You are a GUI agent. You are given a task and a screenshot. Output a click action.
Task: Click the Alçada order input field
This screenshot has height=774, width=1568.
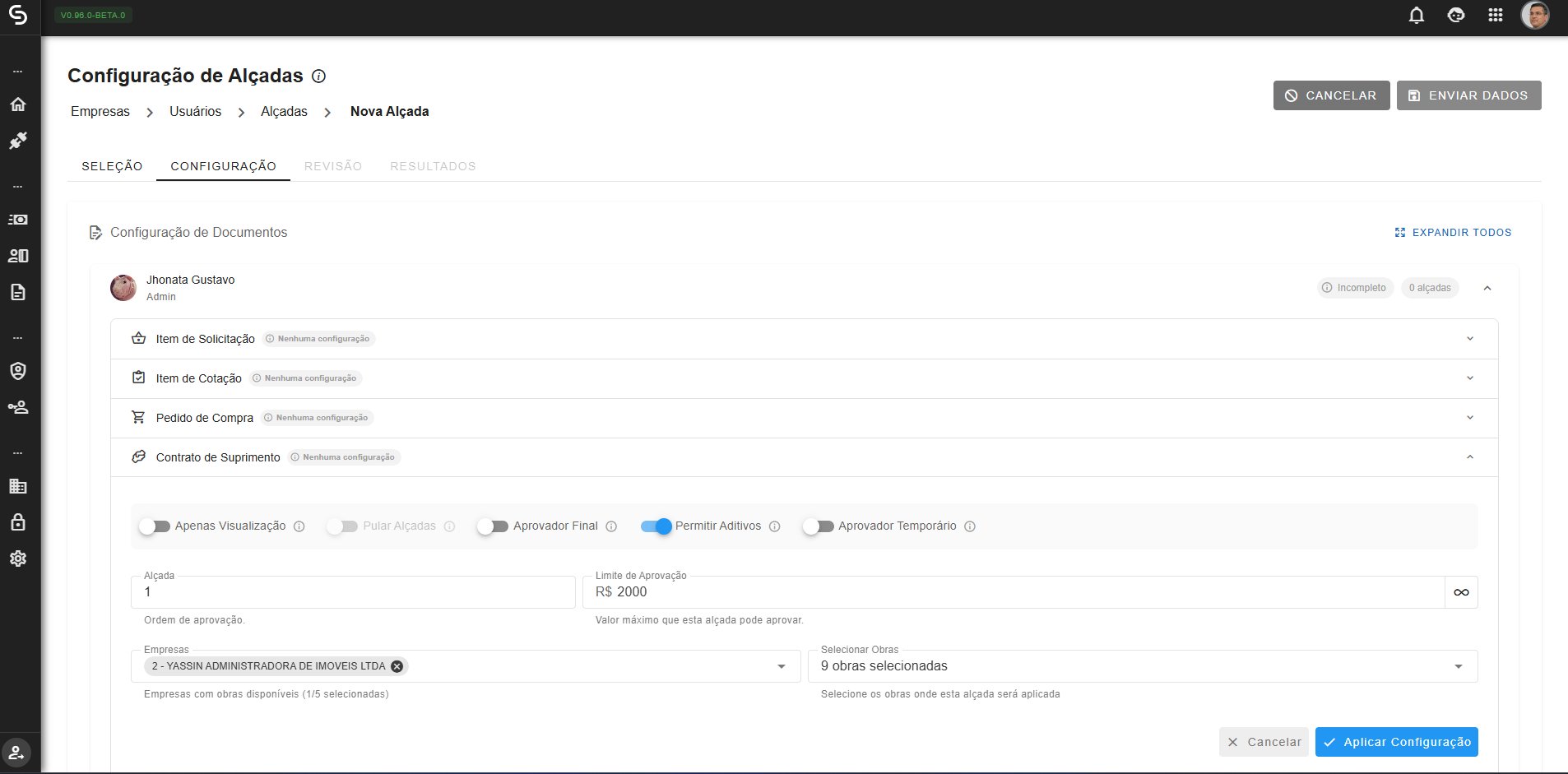[x=353, y=592]
